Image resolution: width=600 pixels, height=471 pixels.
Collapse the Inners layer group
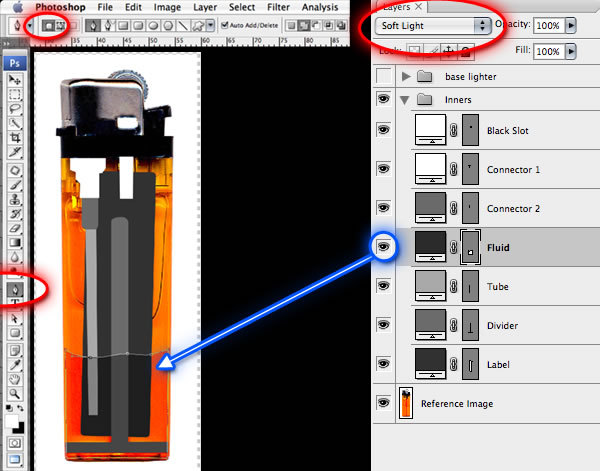coord(406,100)
